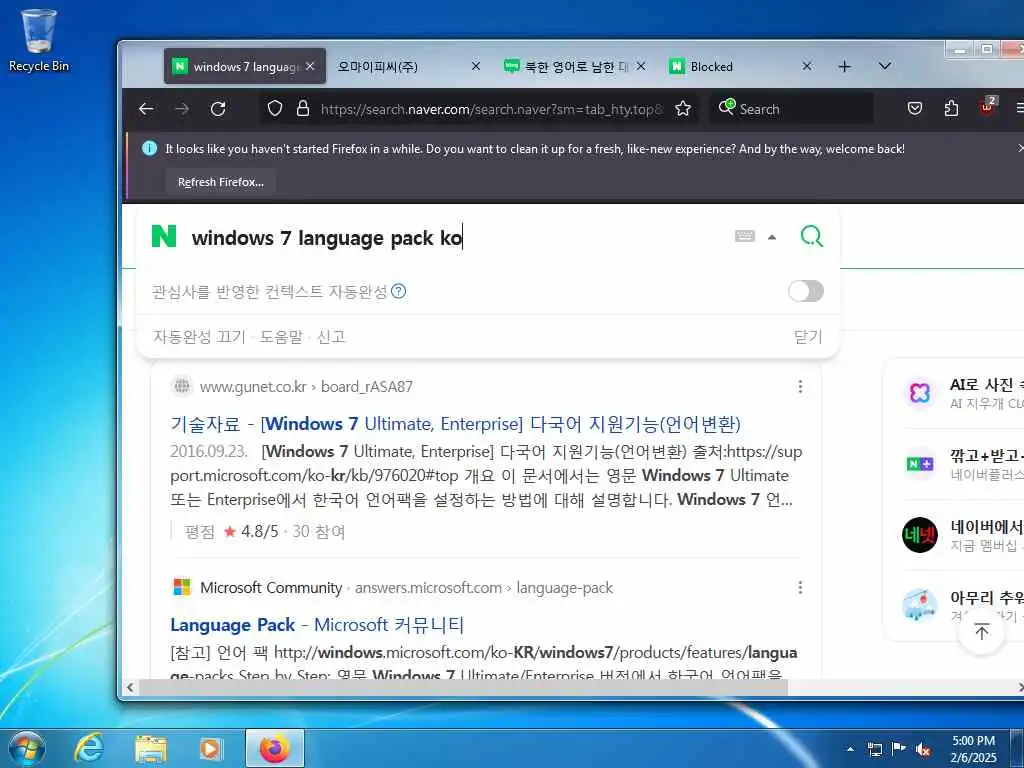The height and width of the screenshot is (768, 1024).
Task: Click the 평점 4.8/5 rating text
Action: pos(264,532)
